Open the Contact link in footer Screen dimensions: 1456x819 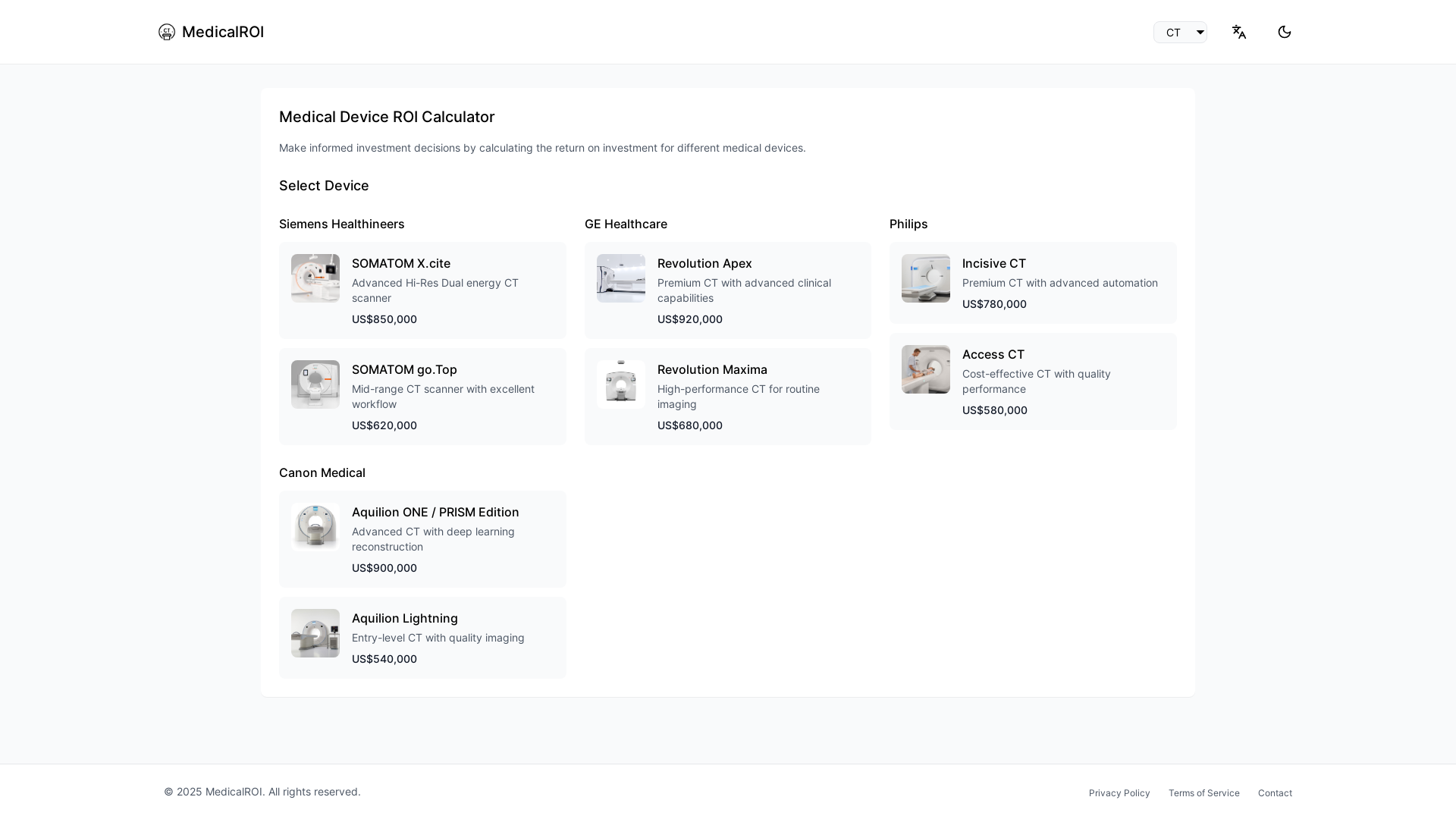[x=1275, y=793]
